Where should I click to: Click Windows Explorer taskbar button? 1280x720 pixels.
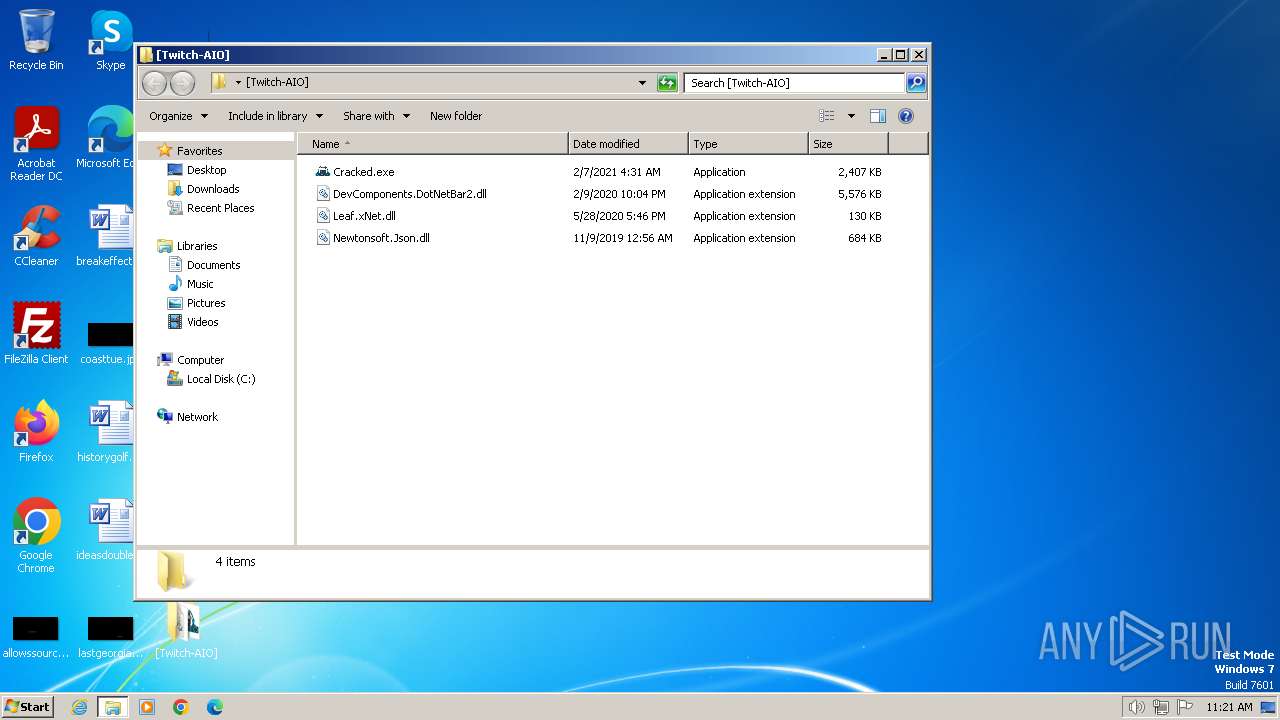pos(112,707)
